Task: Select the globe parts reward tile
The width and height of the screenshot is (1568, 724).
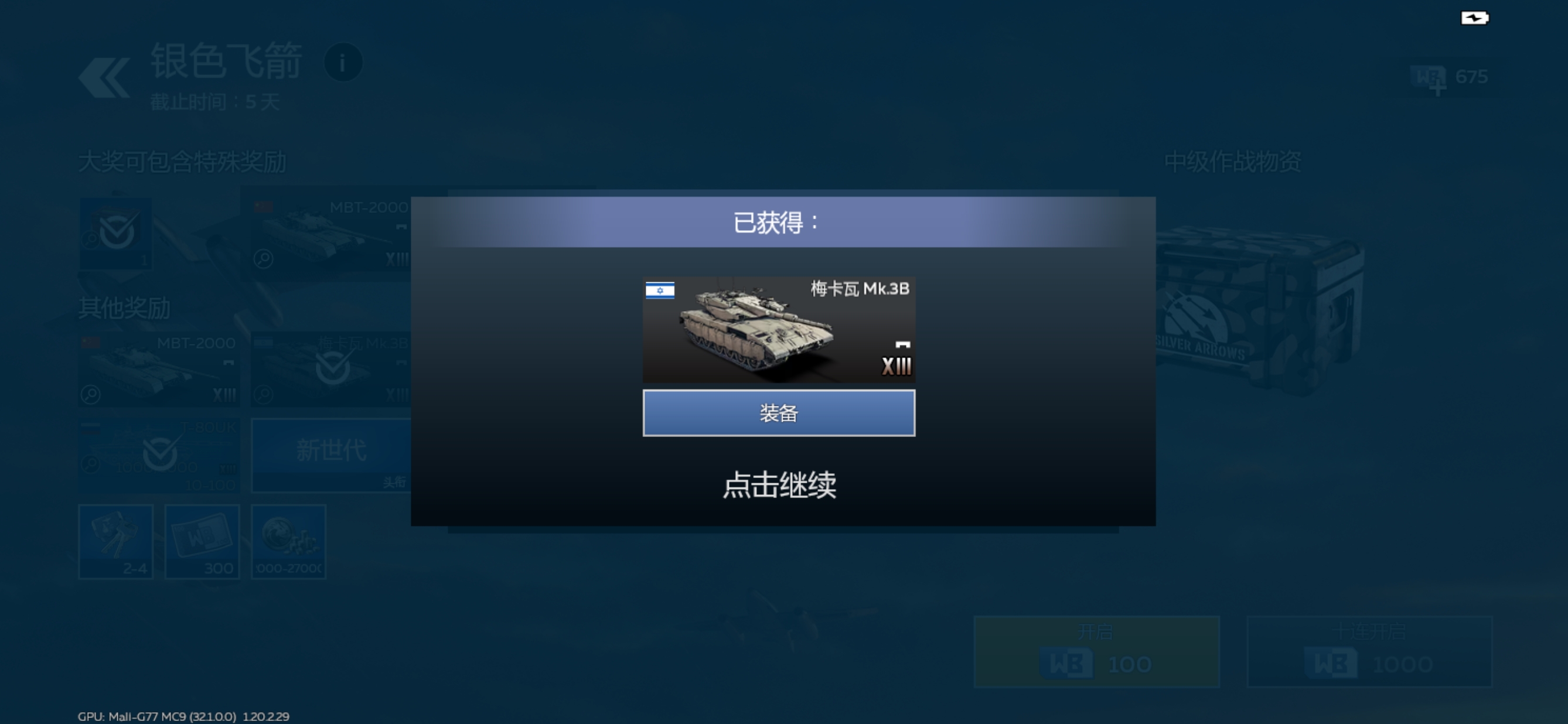Action: click(288, 541)
